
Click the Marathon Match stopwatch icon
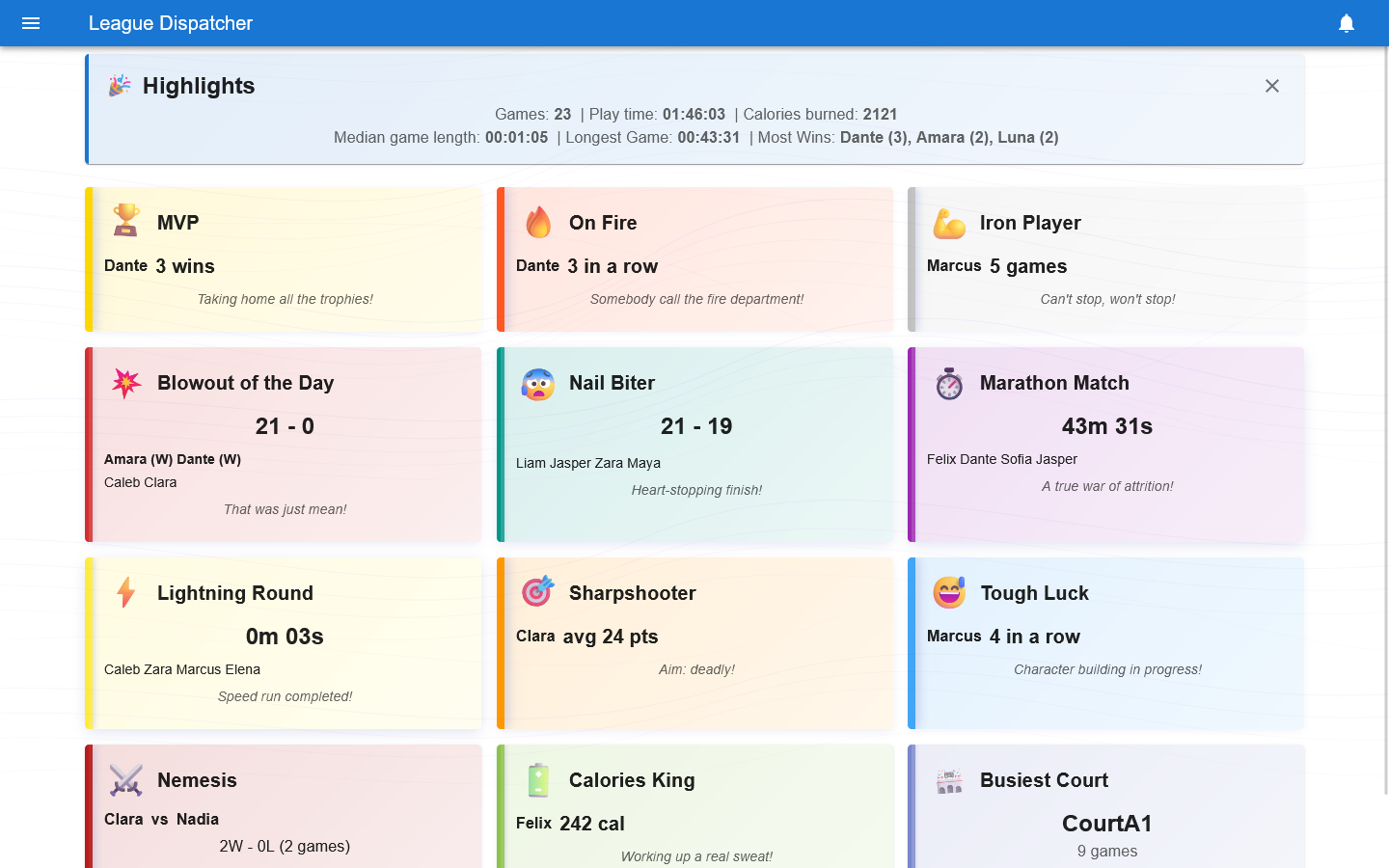click(x=949, y=383)
